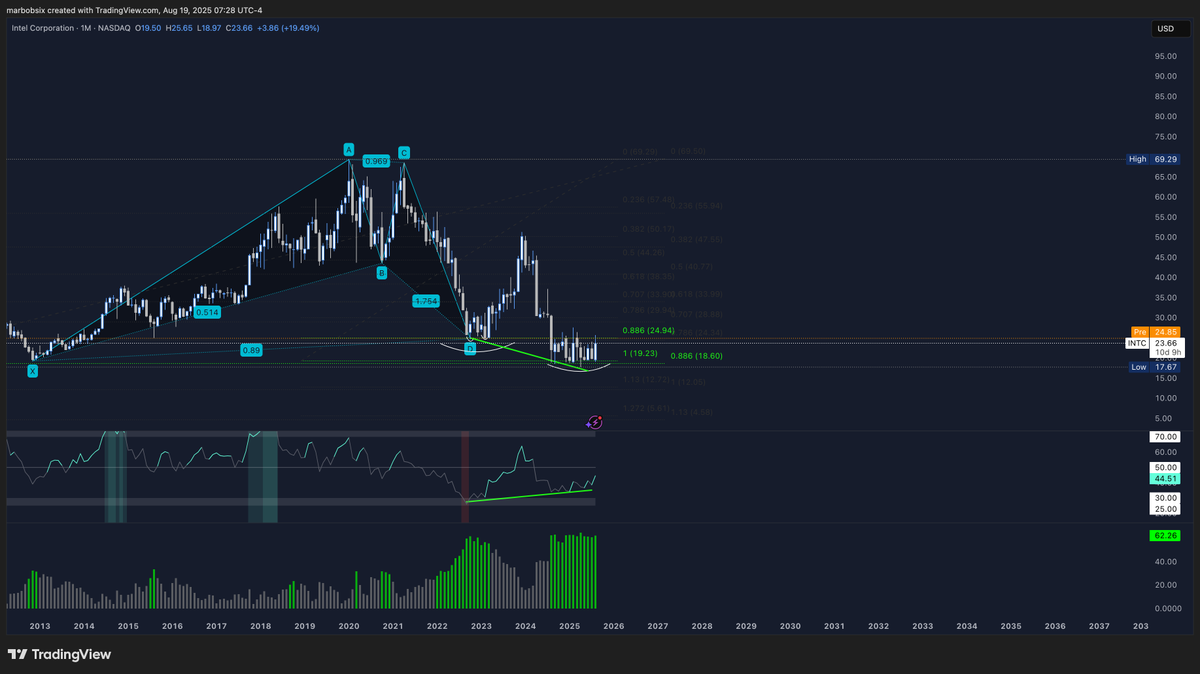The width and height of the screenshot is (1200, 674).
Task: Select pattern point label A
Action: pyautogui.click(x=349, y=149)
